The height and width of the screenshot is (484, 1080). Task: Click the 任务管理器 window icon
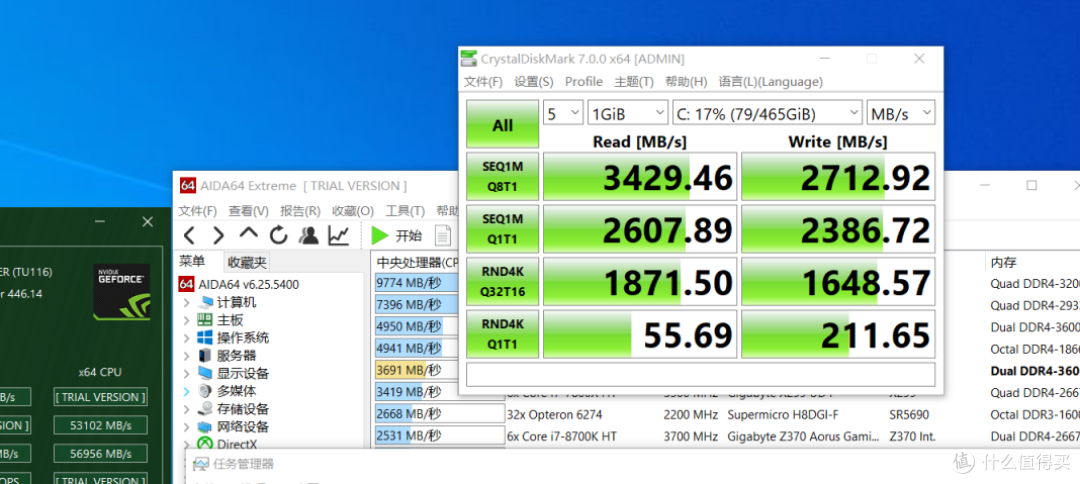[x=201, y=464]
